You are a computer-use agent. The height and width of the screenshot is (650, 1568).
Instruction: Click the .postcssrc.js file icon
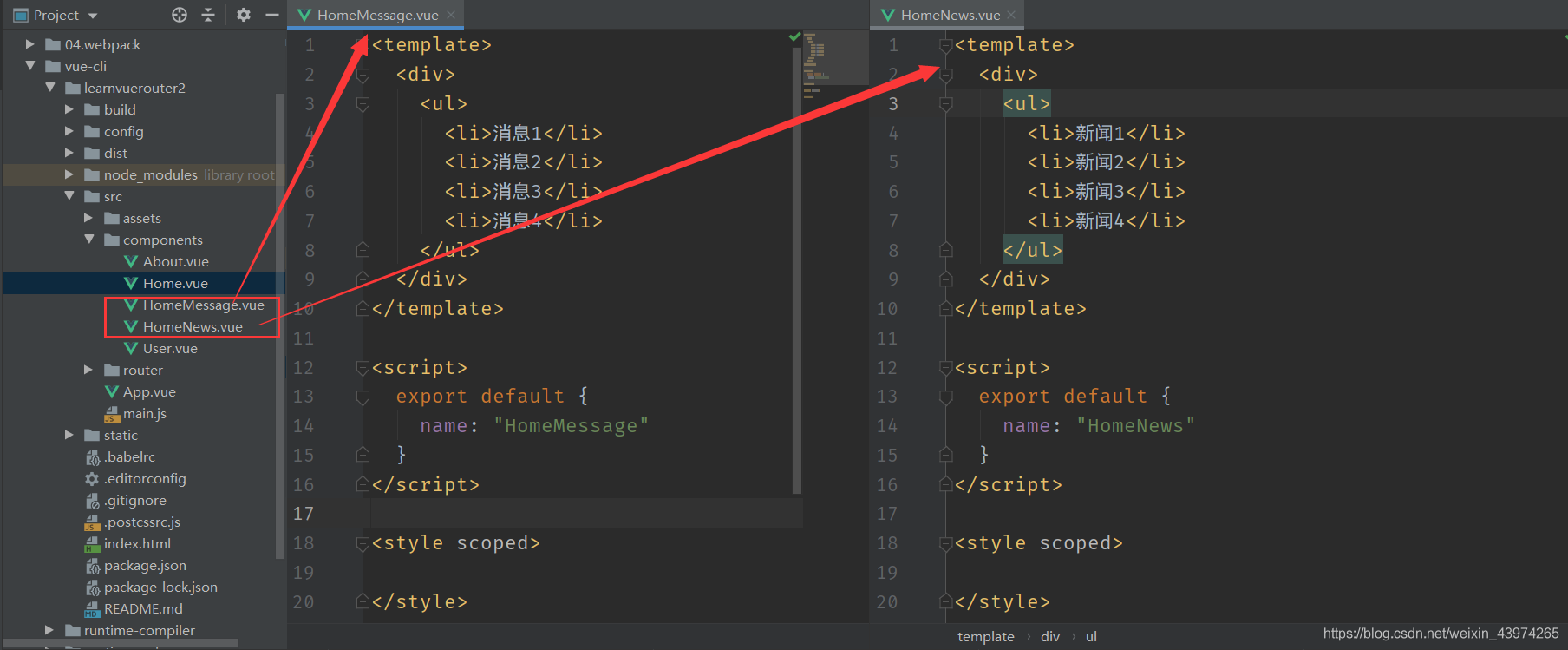pyautogui.click(x=92, y=522)
